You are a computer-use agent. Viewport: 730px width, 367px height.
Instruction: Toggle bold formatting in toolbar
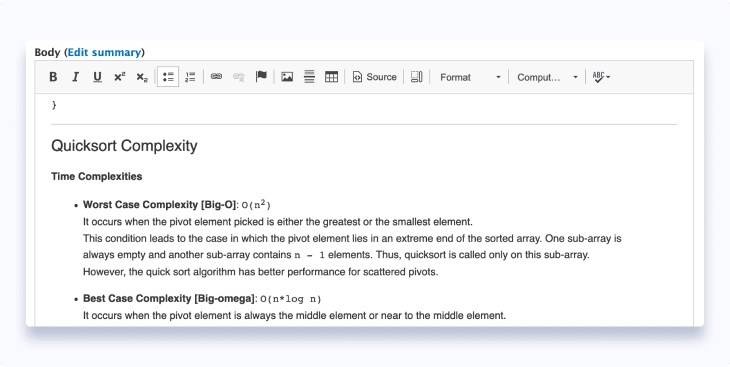(x=53, y=77)
